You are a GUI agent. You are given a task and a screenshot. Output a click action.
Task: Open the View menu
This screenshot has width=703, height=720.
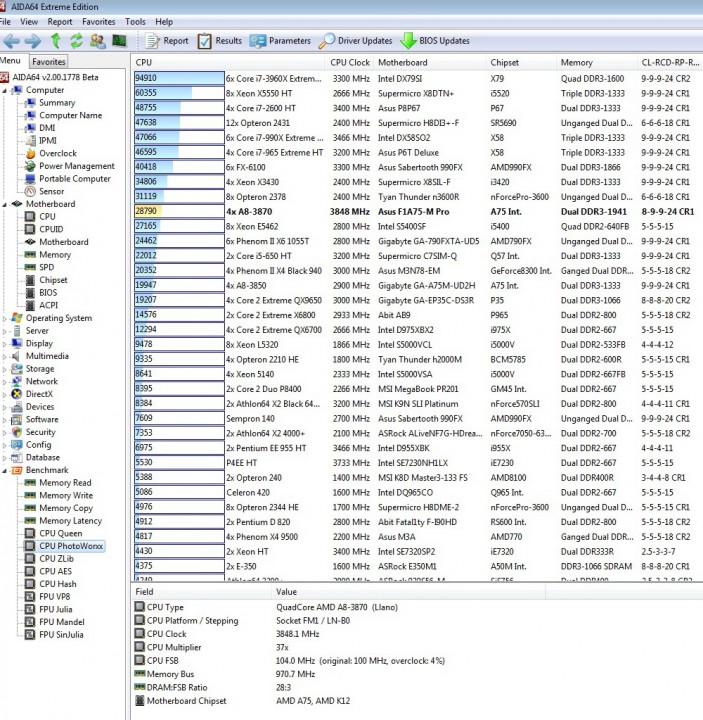(x=29, y=22)
